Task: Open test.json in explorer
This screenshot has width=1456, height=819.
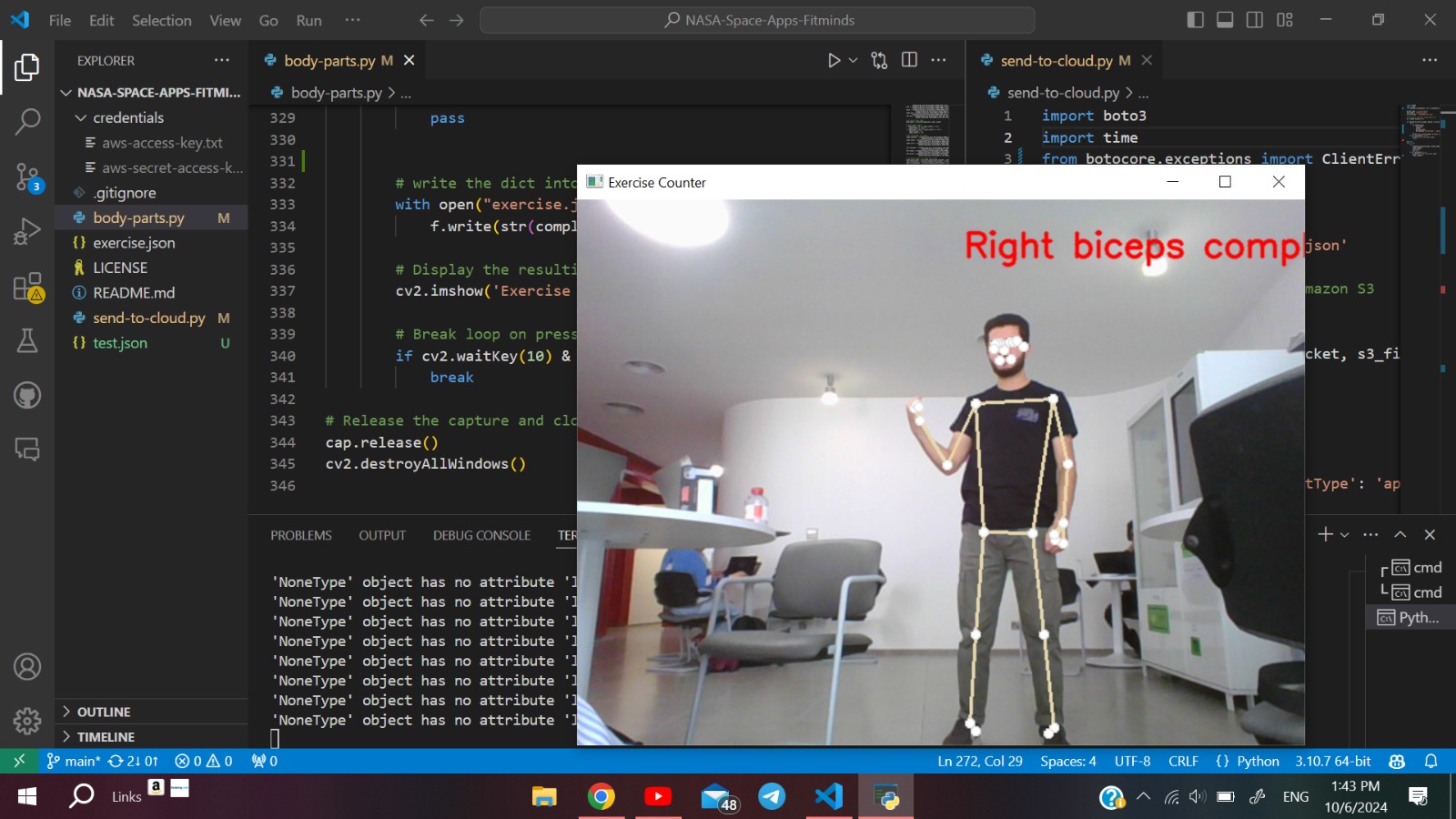Action: pos(151,343)
